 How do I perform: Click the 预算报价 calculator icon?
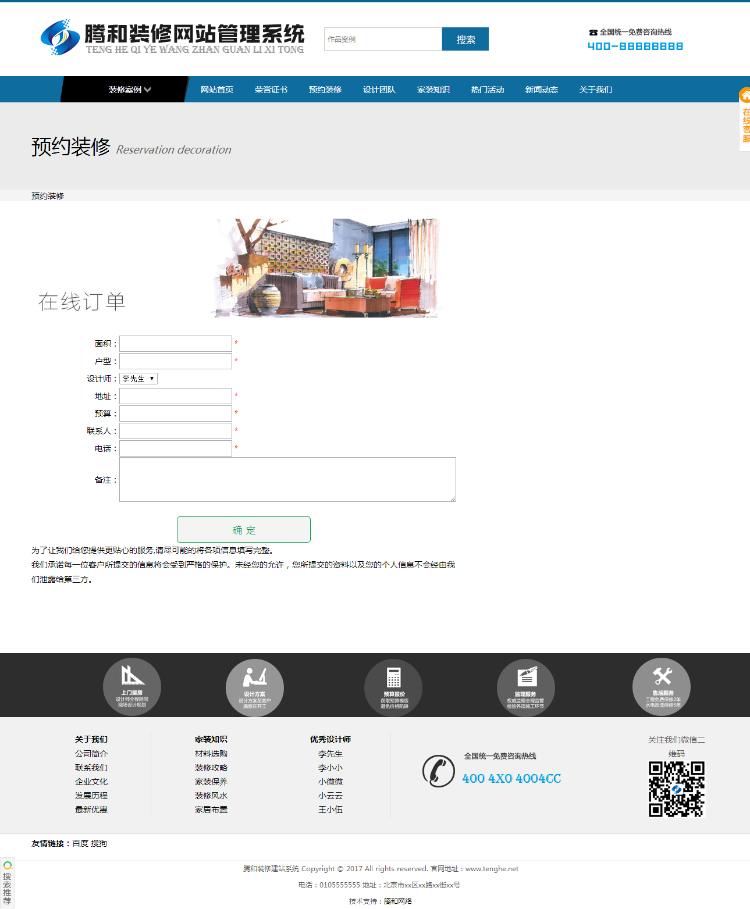(394, 678)
